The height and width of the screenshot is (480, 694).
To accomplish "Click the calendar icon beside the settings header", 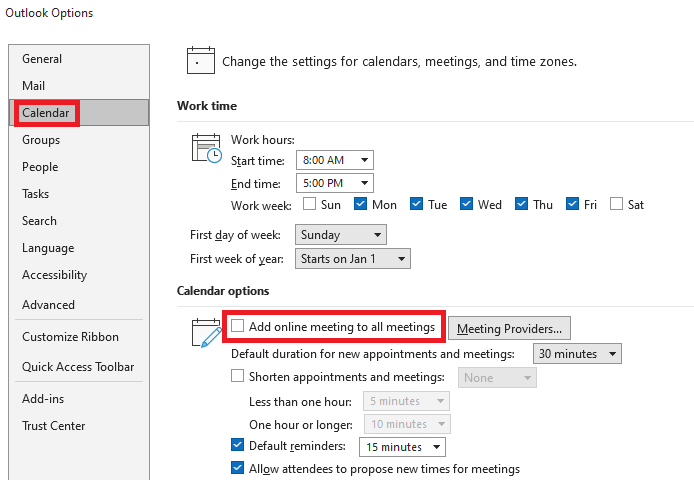I will click(201, 61).
